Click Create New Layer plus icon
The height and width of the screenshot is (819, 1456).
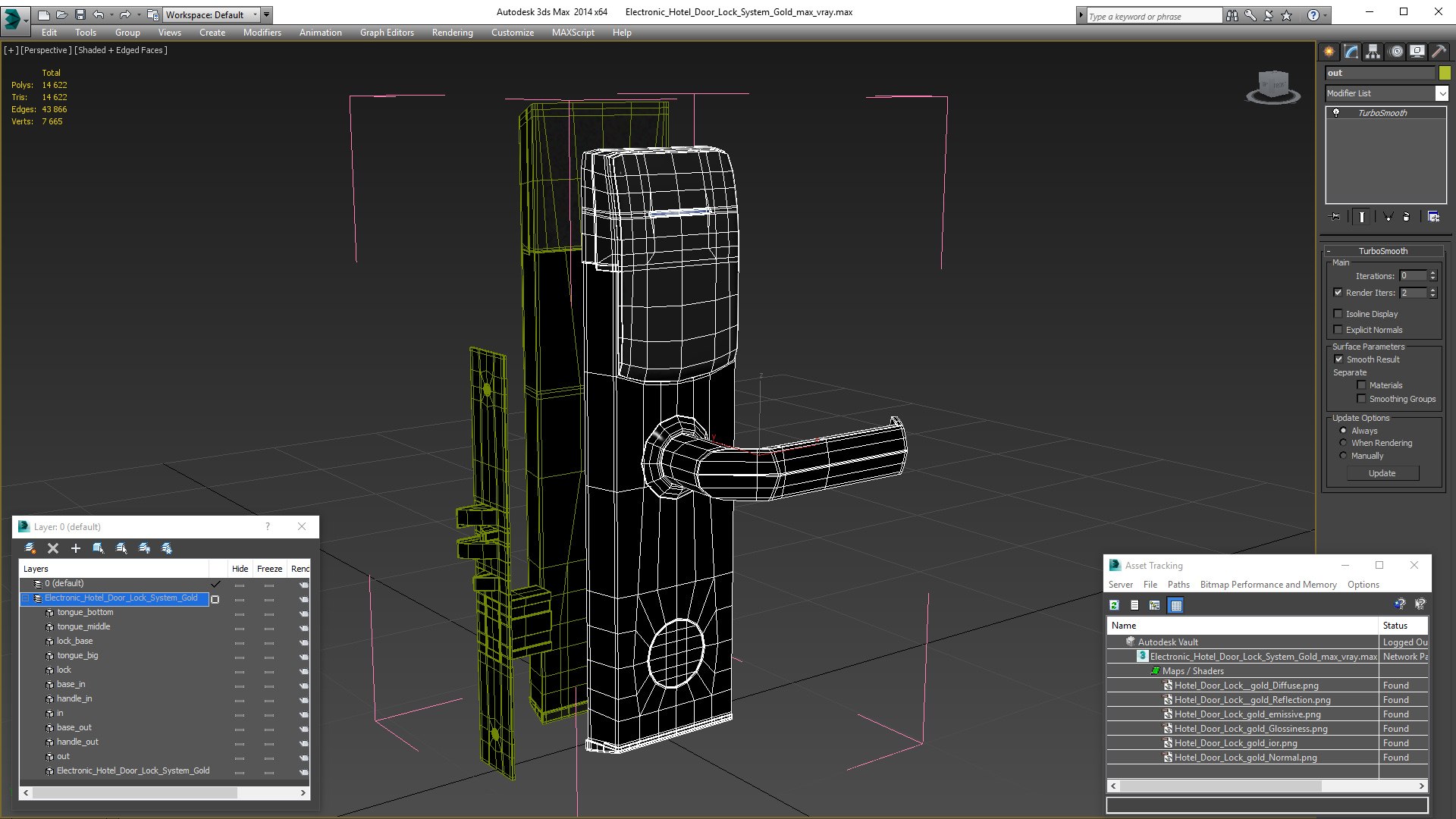[75, 548]
